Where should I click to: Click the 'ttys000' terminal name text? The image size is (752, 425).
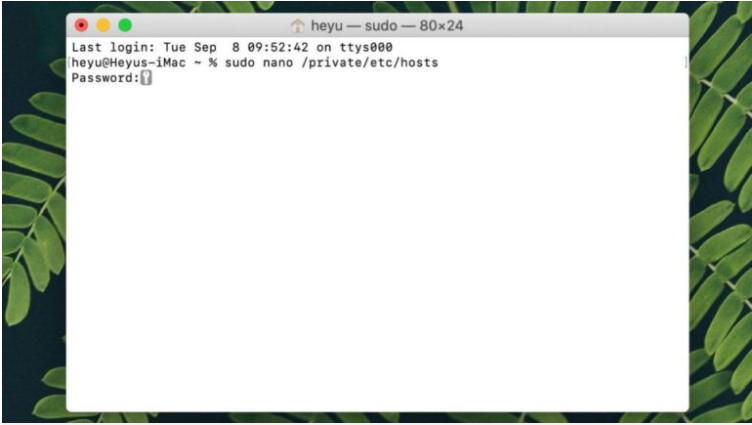coord(366,47)
